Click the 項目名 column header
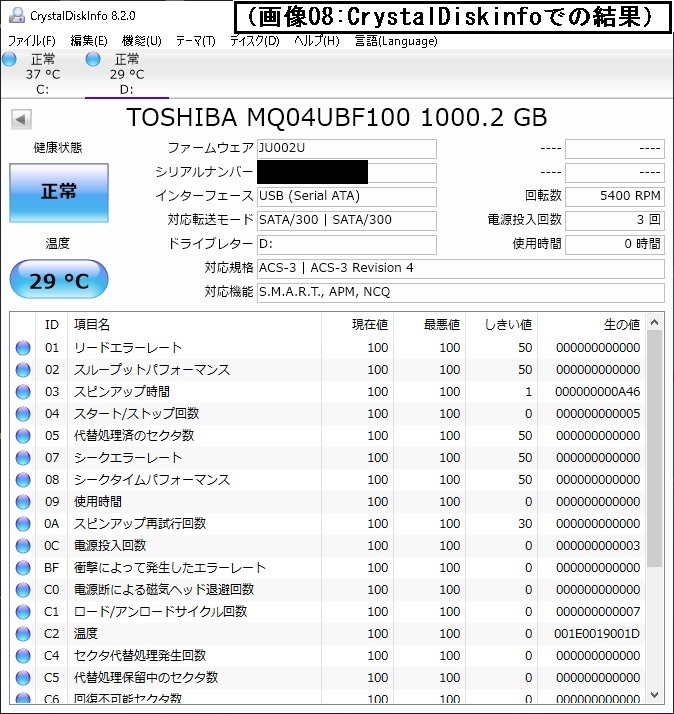674x714 pixels. tap(194, 325)
